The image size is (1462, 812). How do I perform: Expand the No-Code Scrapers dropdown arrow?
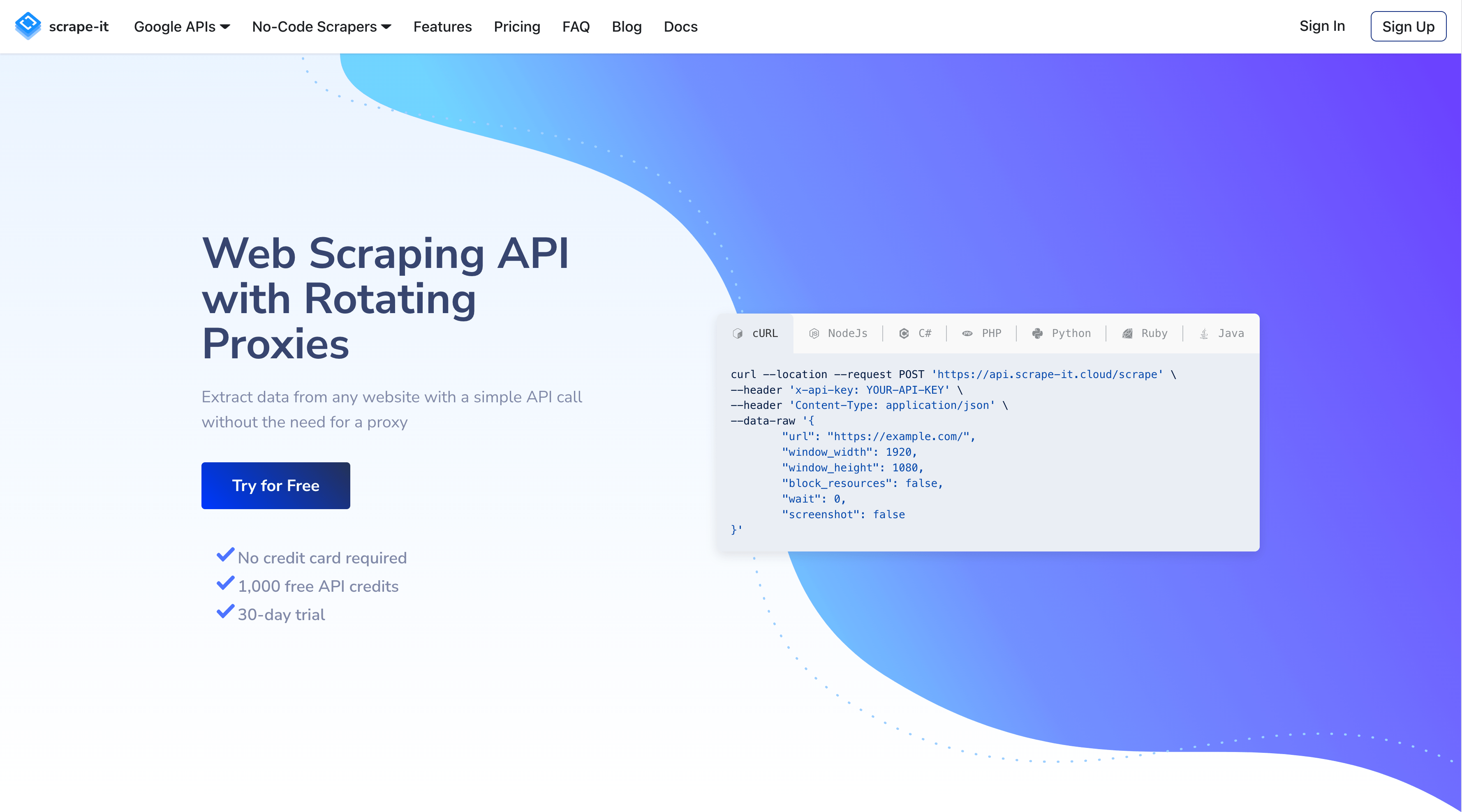386,27
